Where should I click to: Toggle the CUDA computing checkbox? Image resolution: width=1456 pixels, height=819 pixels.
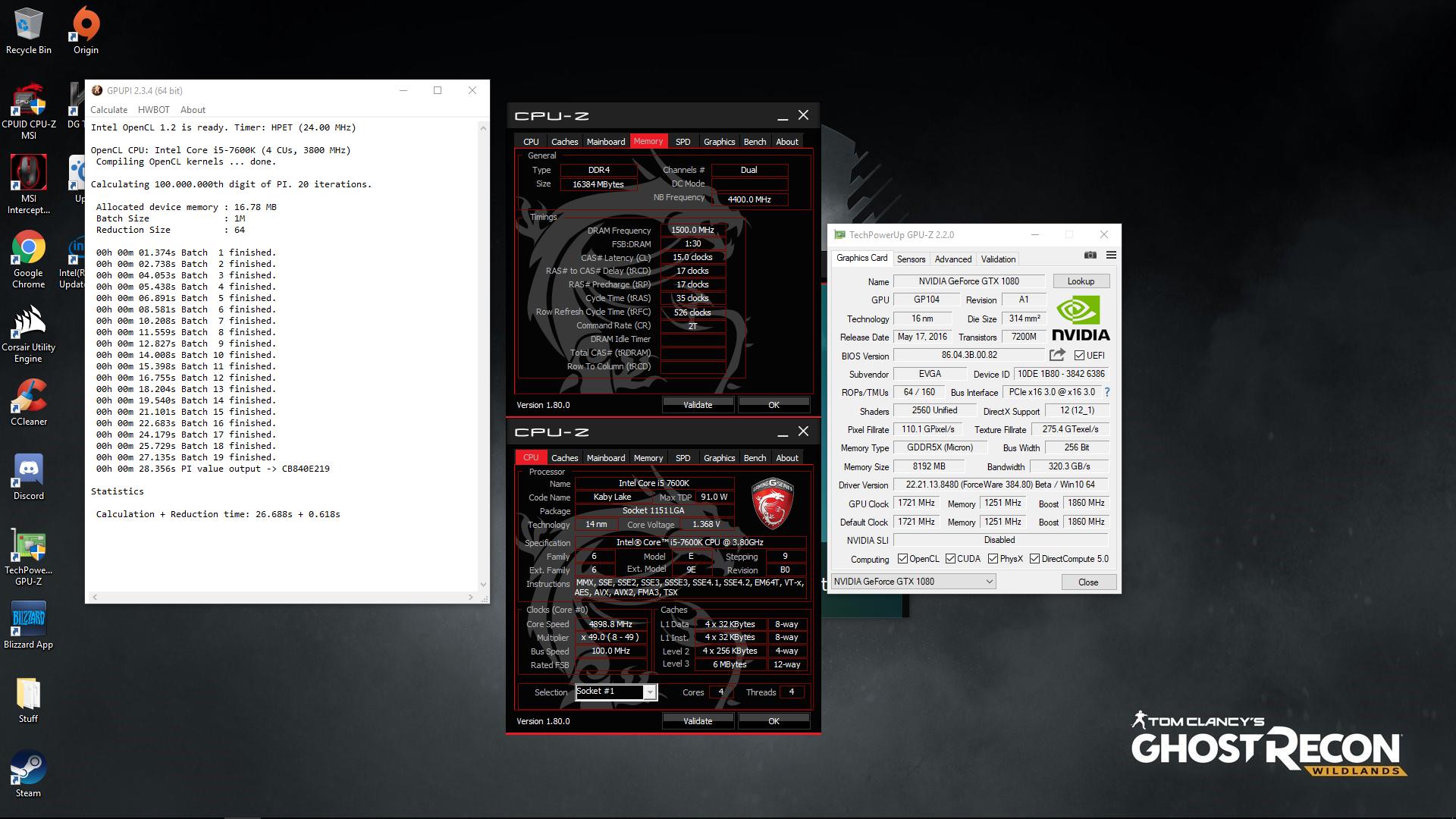pyautogui.click(x=950, y=559)
